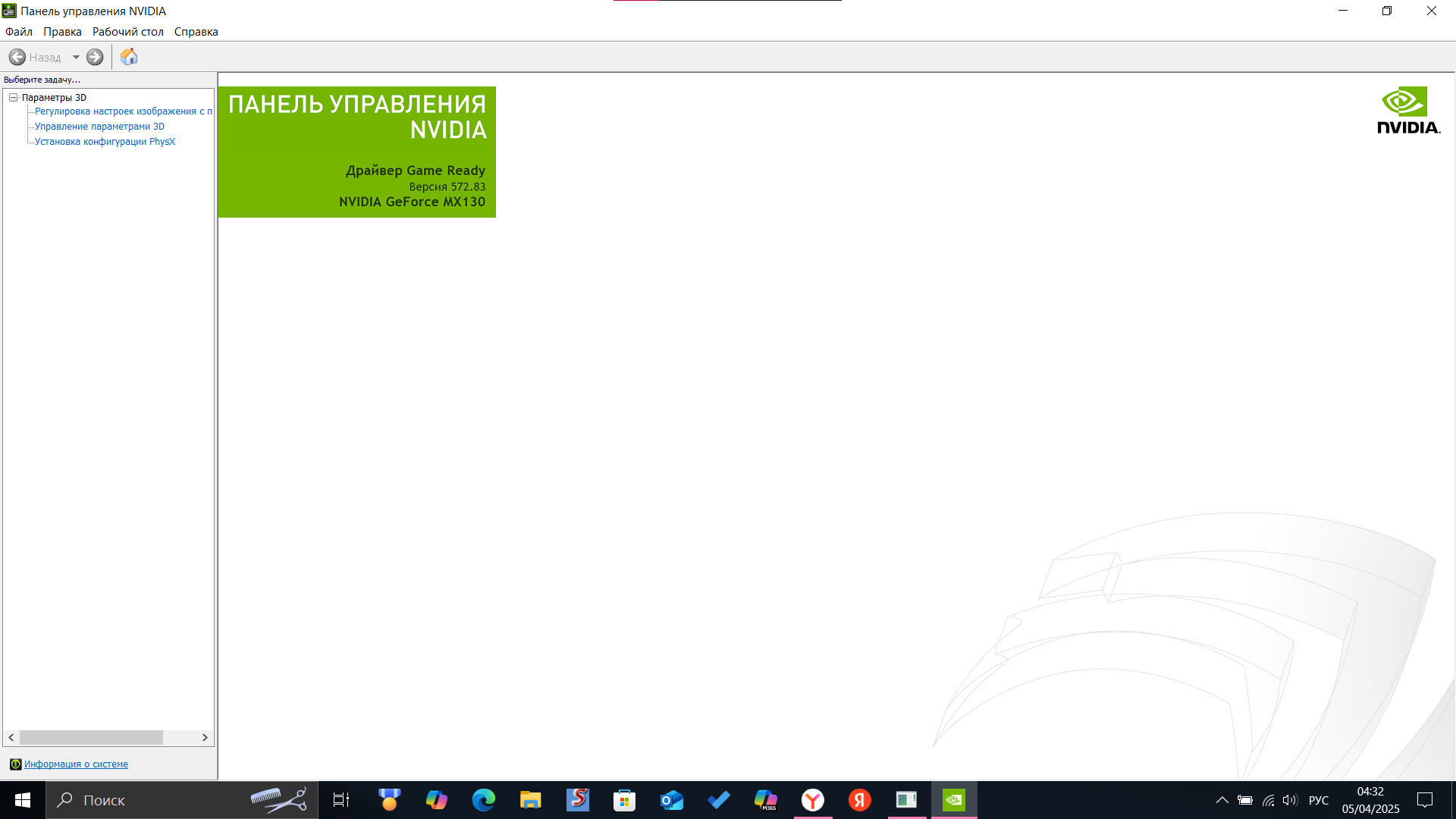Screen dimensions: 1456x819
Task: Open the Справка menu
Action: [196, 32]
